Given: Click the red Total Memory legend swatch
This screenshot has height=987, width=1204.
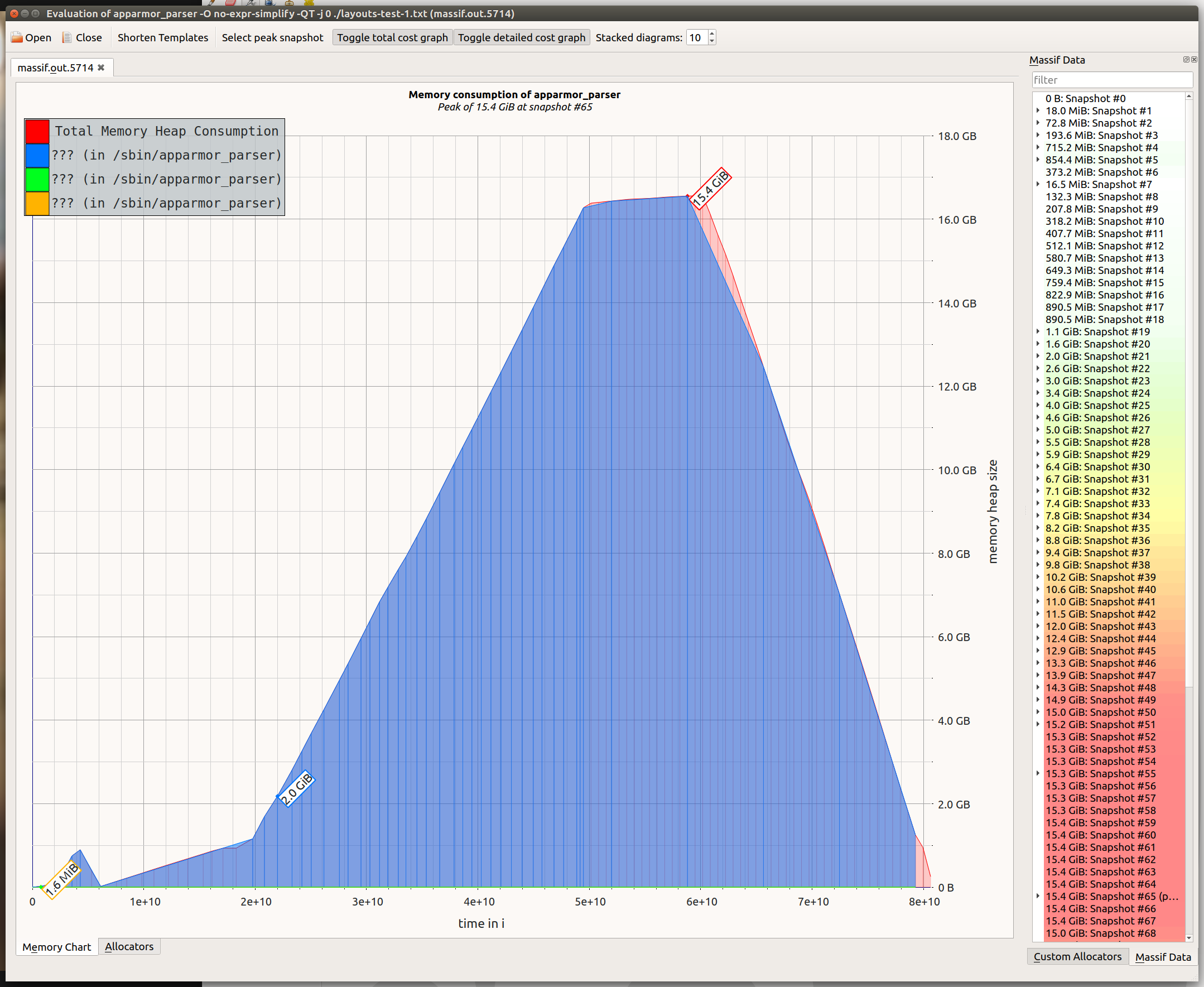Looking at the screenshot, I should pos(37,131).
